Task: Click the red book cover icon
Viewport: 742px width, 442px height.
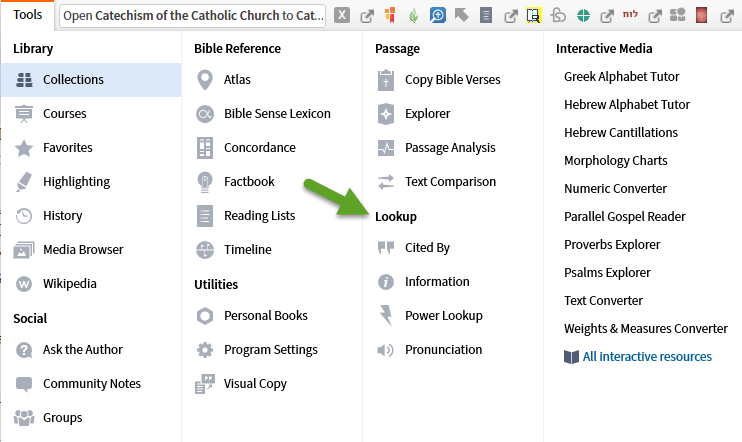Action: (x=701, y=16)
